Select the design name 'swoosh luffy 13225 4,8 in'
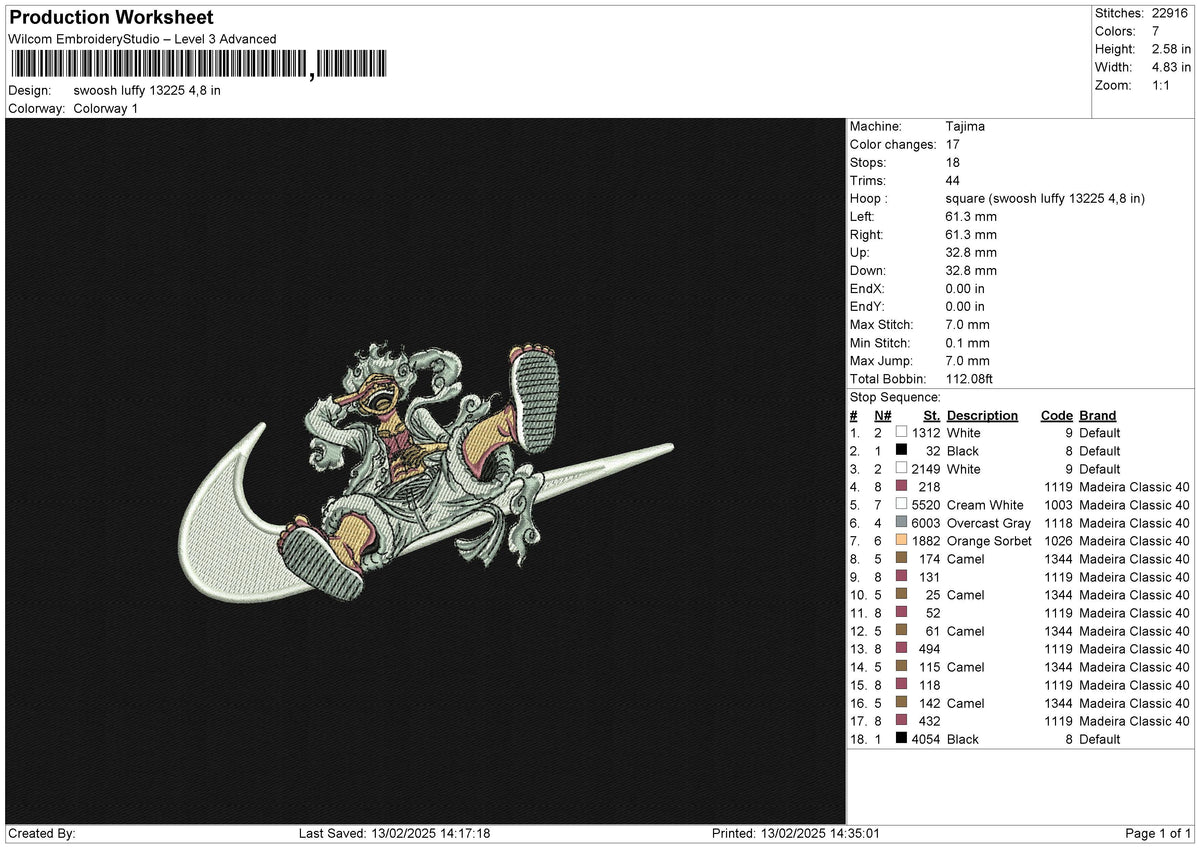Viewport: 1200px width, 848px height. tap(147, 90)
